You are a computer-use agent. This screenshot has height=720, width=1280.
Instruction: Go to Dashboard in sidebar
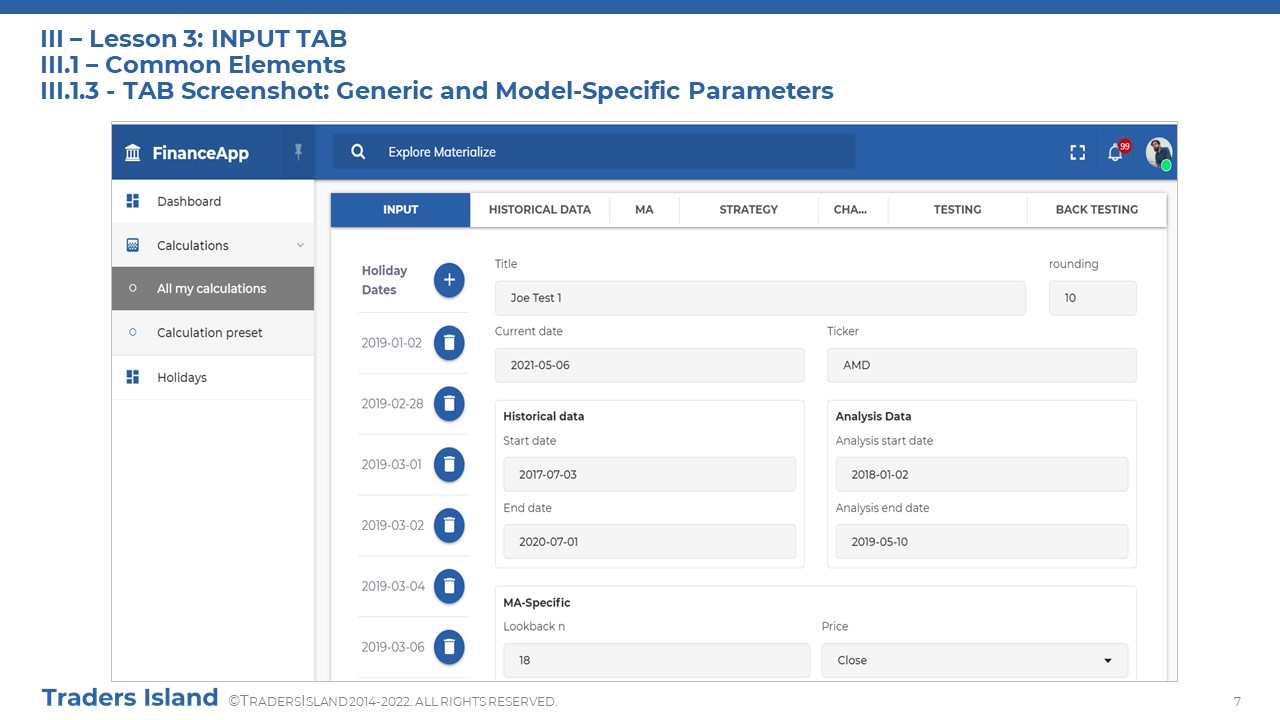tap(189, 201)
